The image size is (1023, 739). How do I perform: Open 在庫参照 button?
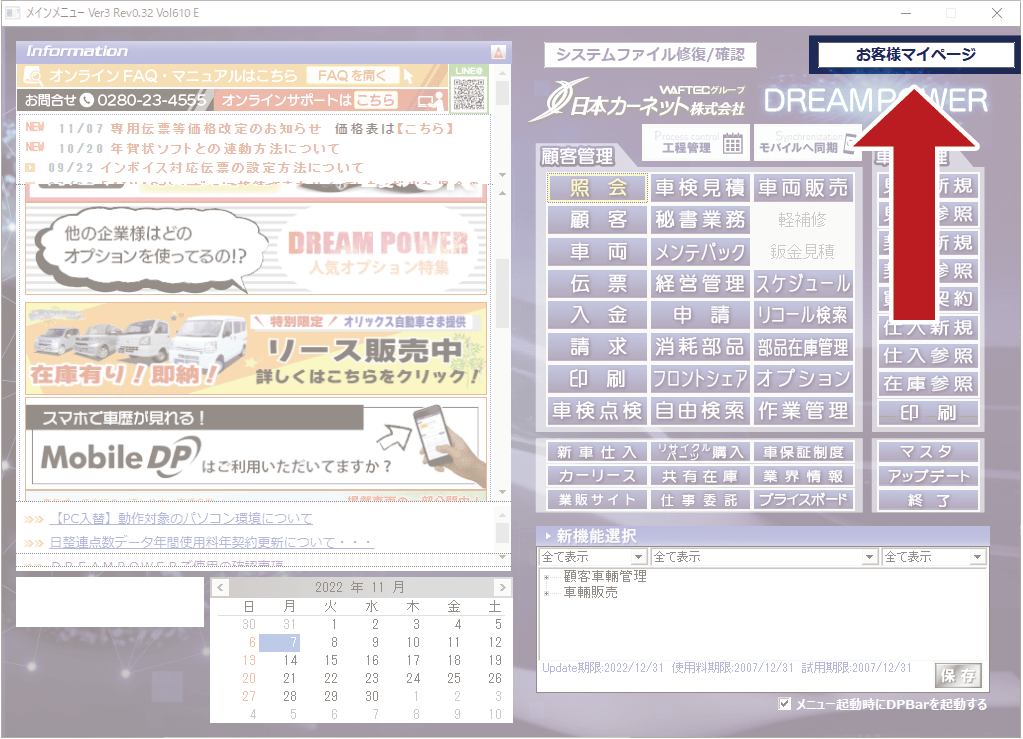coord(928,384)
